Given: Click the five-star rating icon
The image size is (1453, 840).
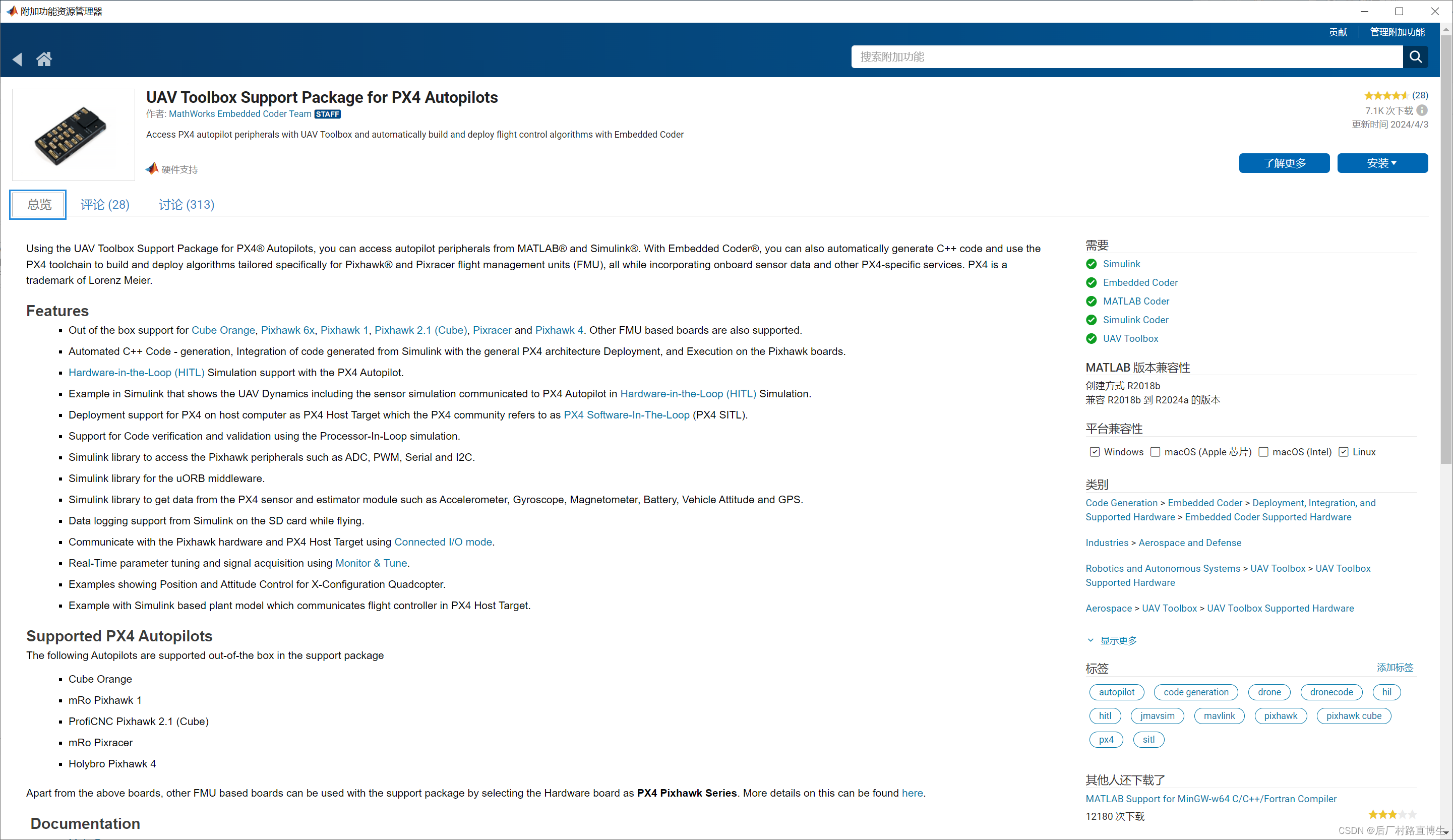Looking at the screenshot, I should (x=1385, y=96).
